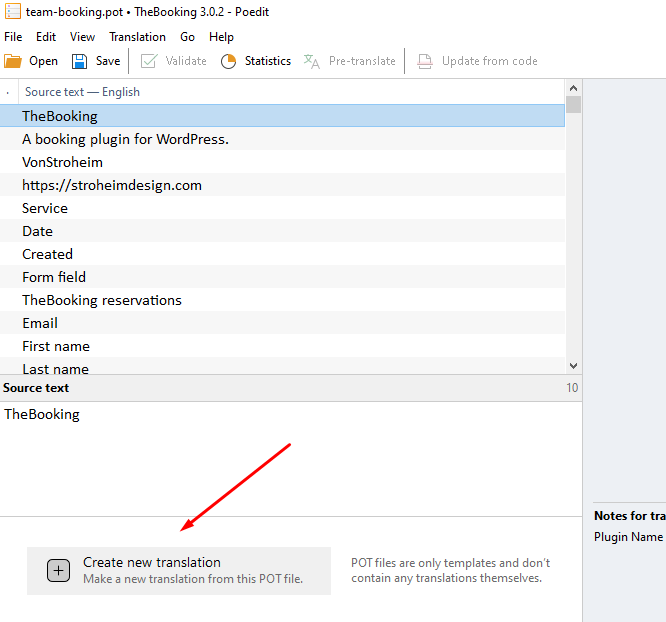The width and height of the screenshot is (666, 622).
Task: Open the Help menu
Action: [221, 37]
